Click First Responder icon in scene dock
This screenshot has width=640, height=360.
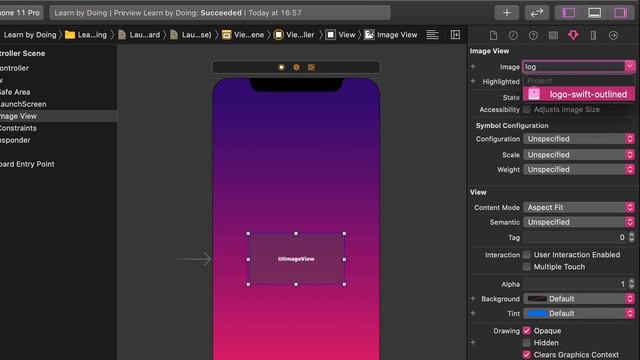point(296,67)
